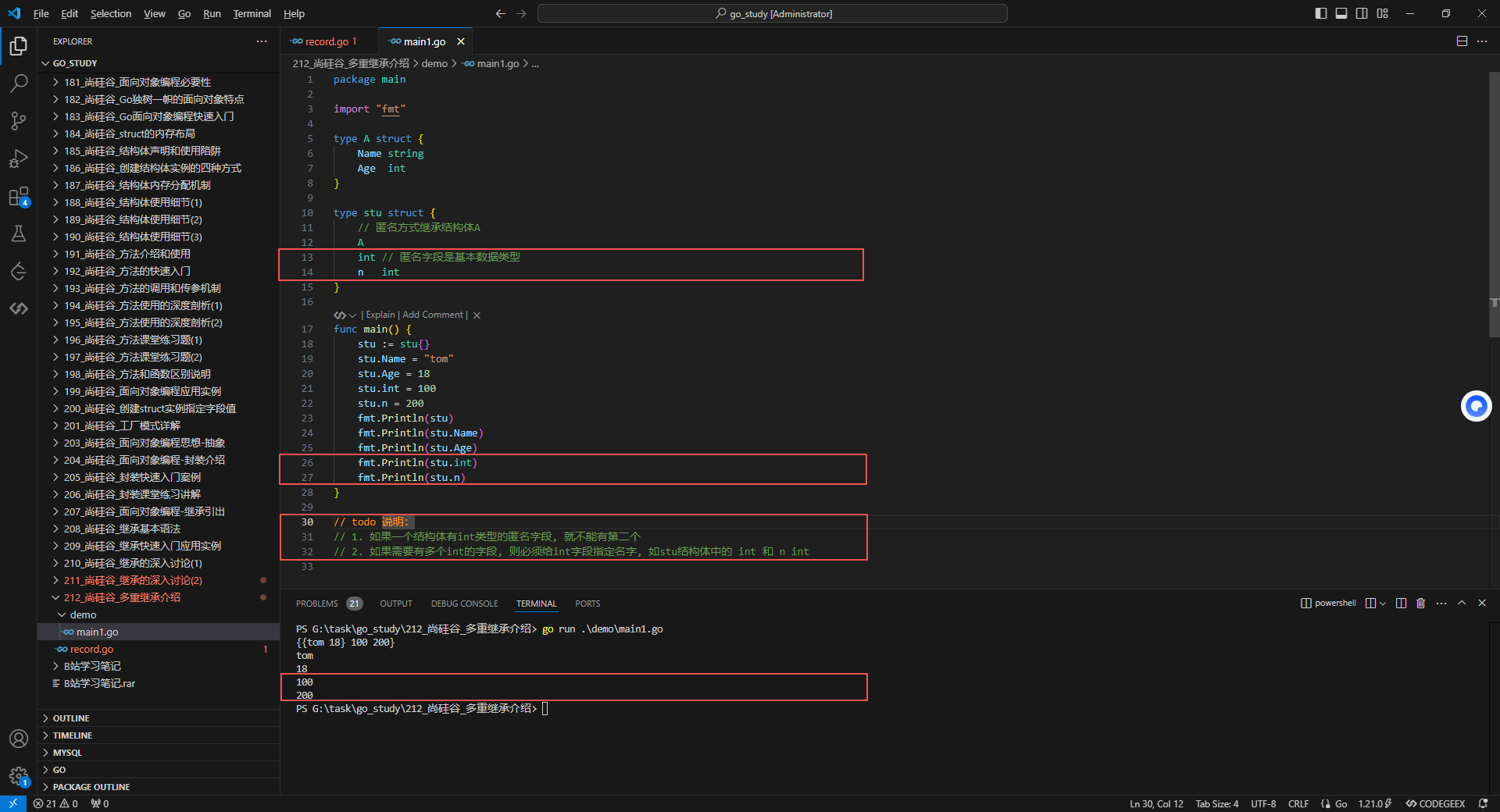Switch to the PORTS panel tab
Image resolution: width=1500 pixels, height=812 pixels.
click(587, 604)
